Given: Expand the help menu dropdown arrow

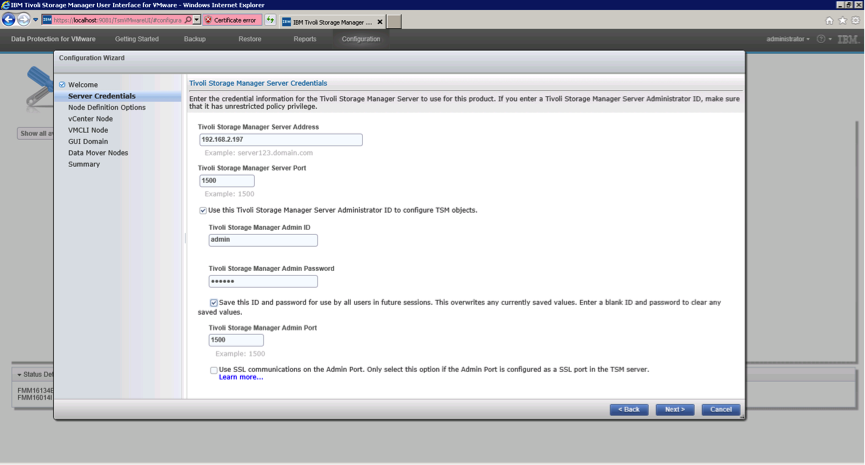Looking at the screenshot, I should click(x=830, y=39).
